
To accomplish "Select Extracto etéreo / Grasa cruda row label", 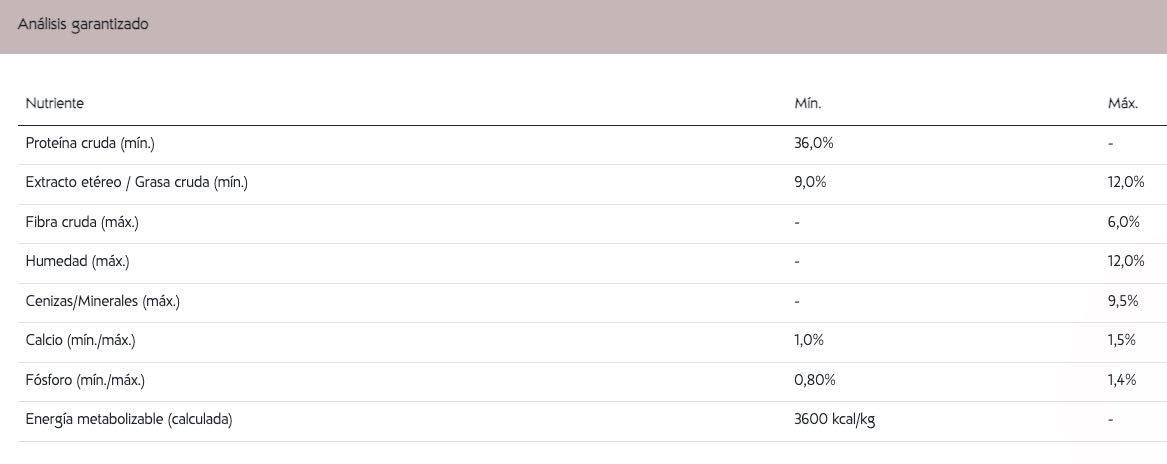I will tap(136, 183).
